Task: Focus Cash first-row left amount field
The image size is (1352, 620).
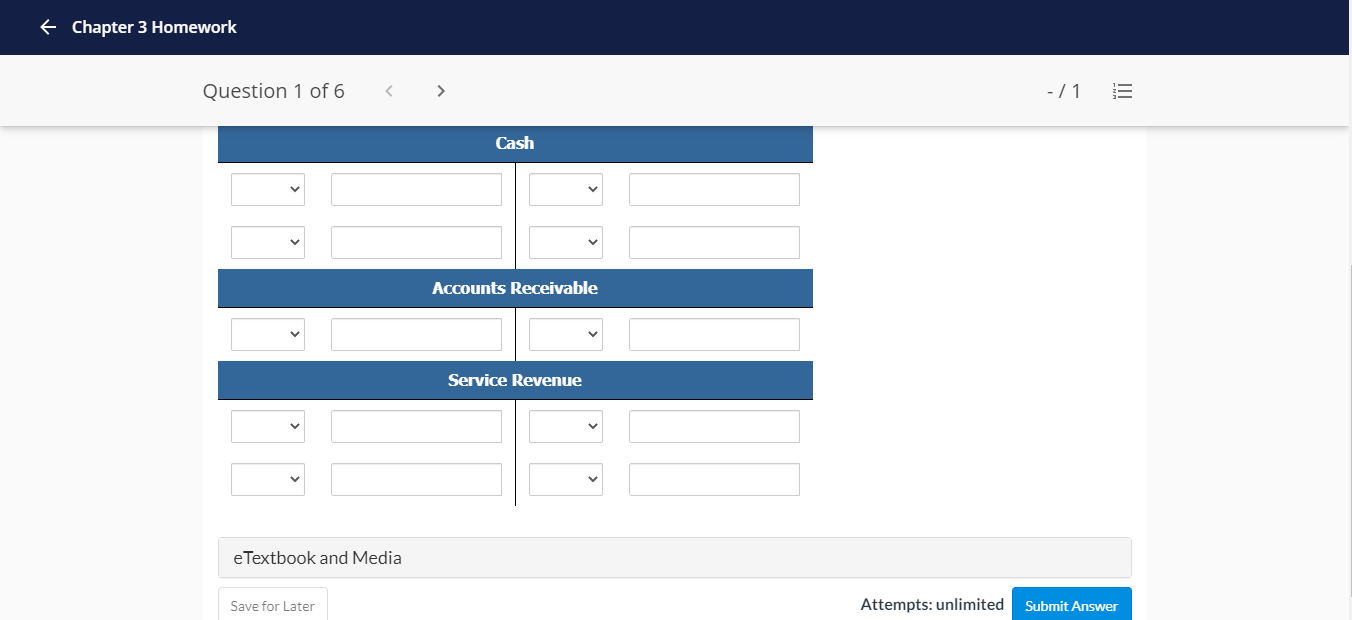Action: [416, 190]
